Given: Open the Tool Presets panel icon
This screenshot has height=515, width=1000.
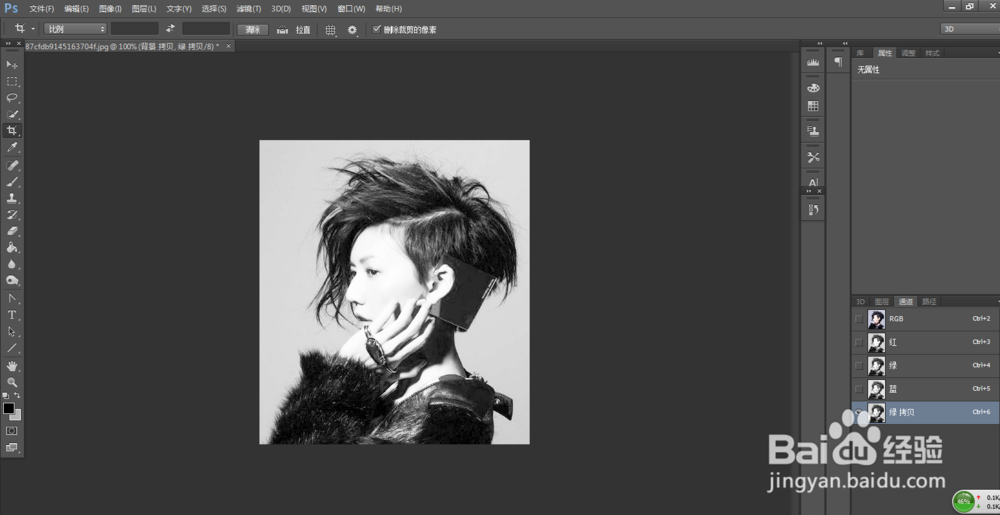Looking at the screenshot, I should point(813,157).
